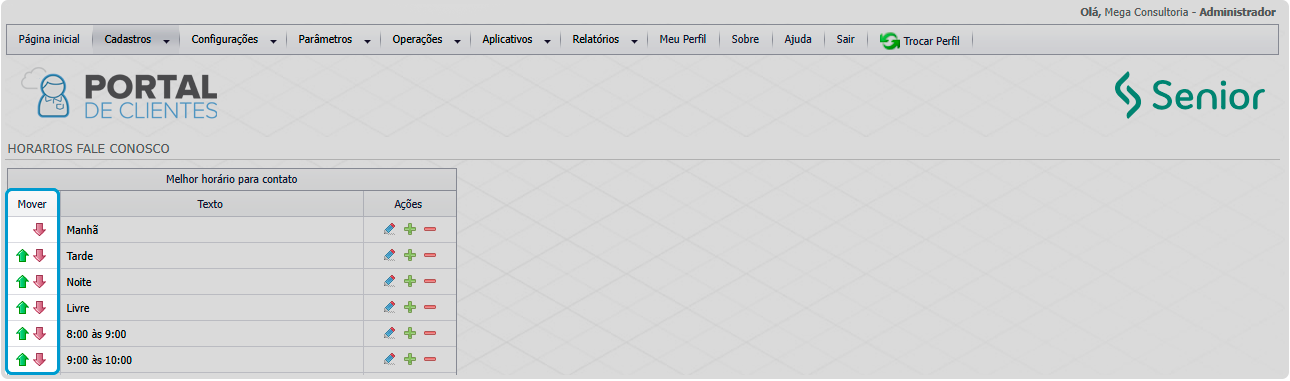Screen dimensions: 1290x381
Task: Go to Página inicial
Action: tap(49, 40)
